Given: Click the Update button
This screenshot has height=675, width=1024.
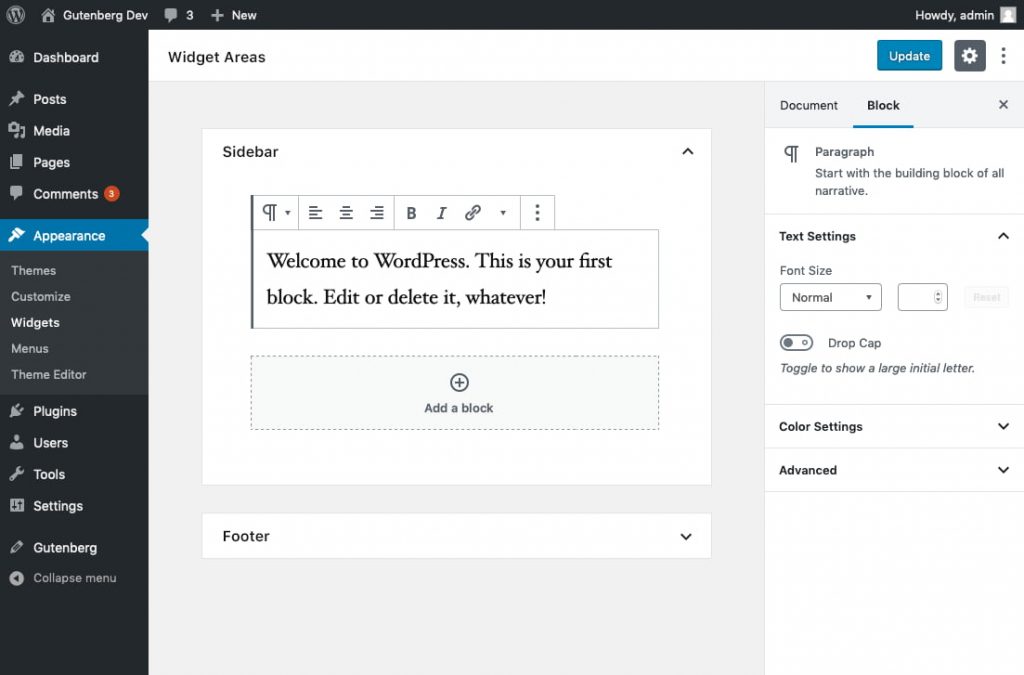Looking at the screenshot, I should point(909,56).
